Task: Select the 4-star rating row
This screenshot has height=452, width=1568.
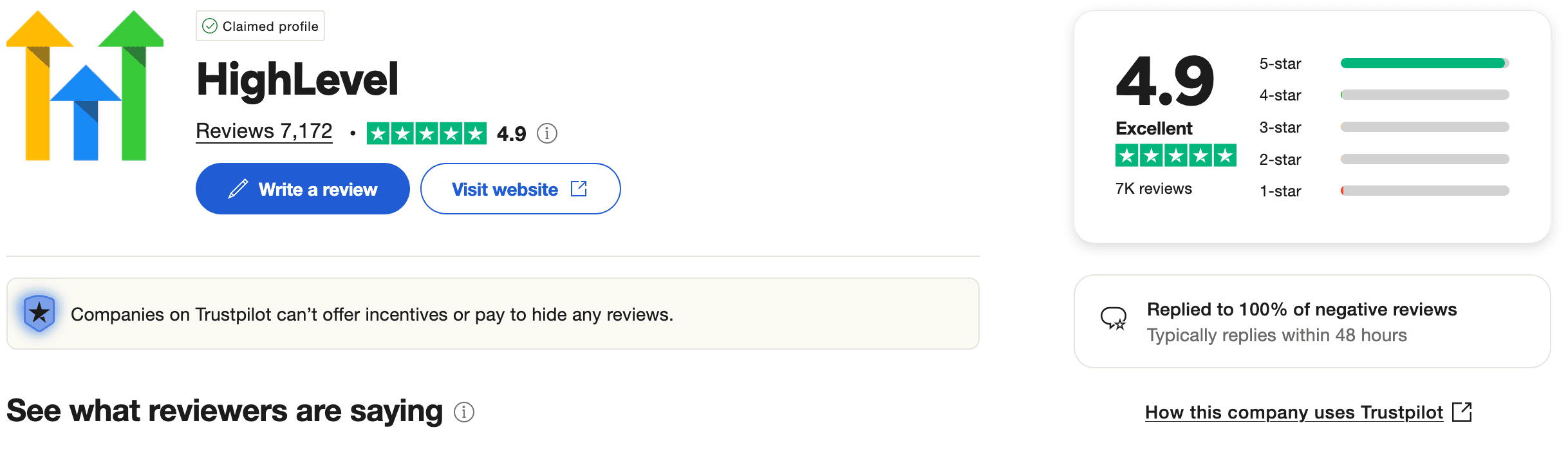Action: (x=1423, y=95)
